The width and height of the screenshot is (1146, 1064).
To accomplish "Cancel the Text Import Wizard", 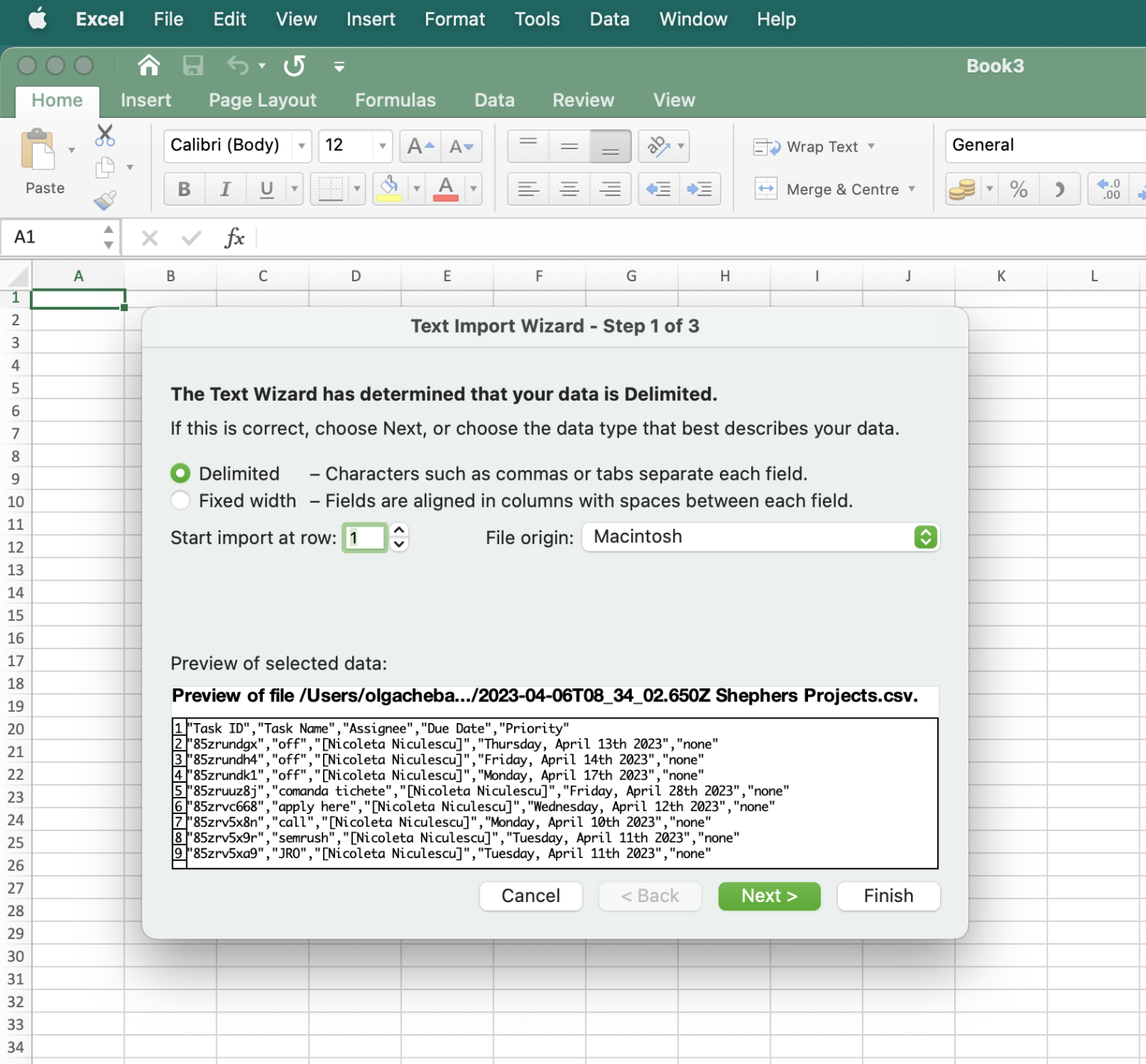I will tap(530, 895).
